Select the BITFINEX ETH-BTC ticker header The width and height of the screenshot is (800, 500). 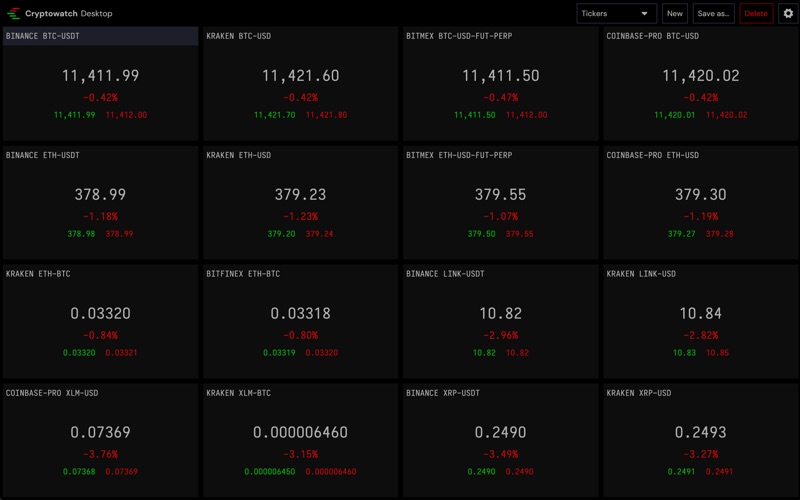[x=243, y=274]
